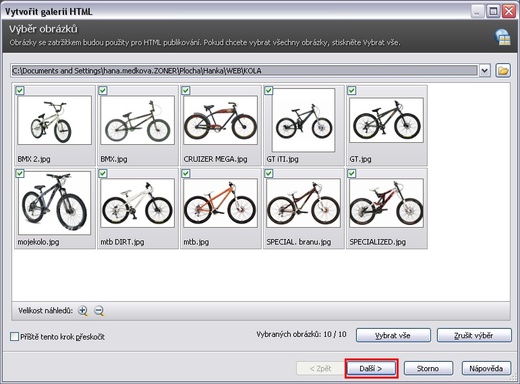Select the GT iTI.jpg thumbnail

303,120
